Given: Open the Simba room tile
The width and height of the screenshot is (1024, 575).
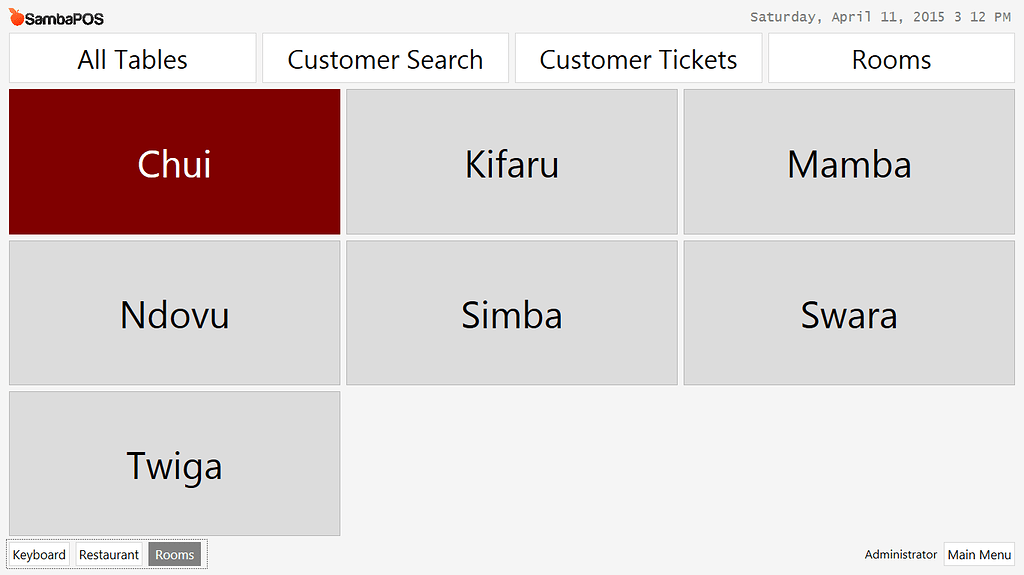Looking at the screenshot, I should (x=511, y=313).
